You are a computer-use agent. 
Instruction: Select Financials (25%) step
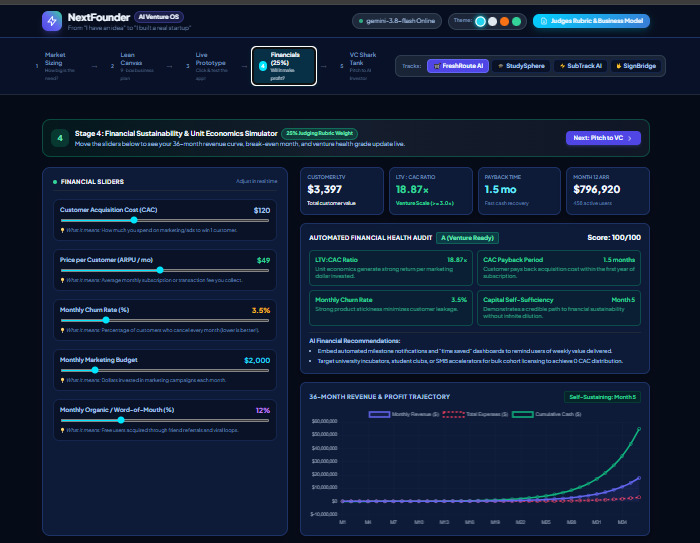tap(284, 66)
